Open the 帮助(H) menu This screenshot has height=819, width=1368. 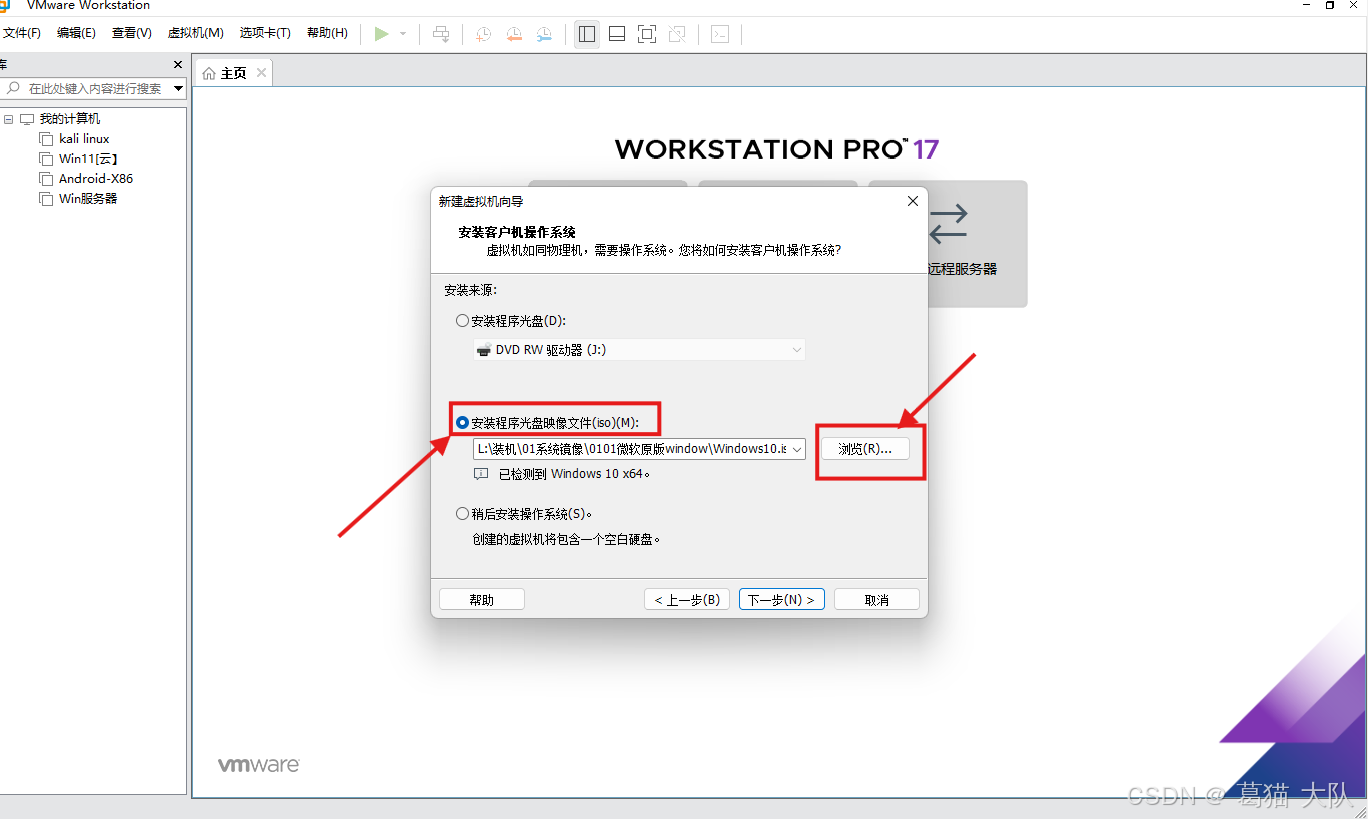click(327, 33)
